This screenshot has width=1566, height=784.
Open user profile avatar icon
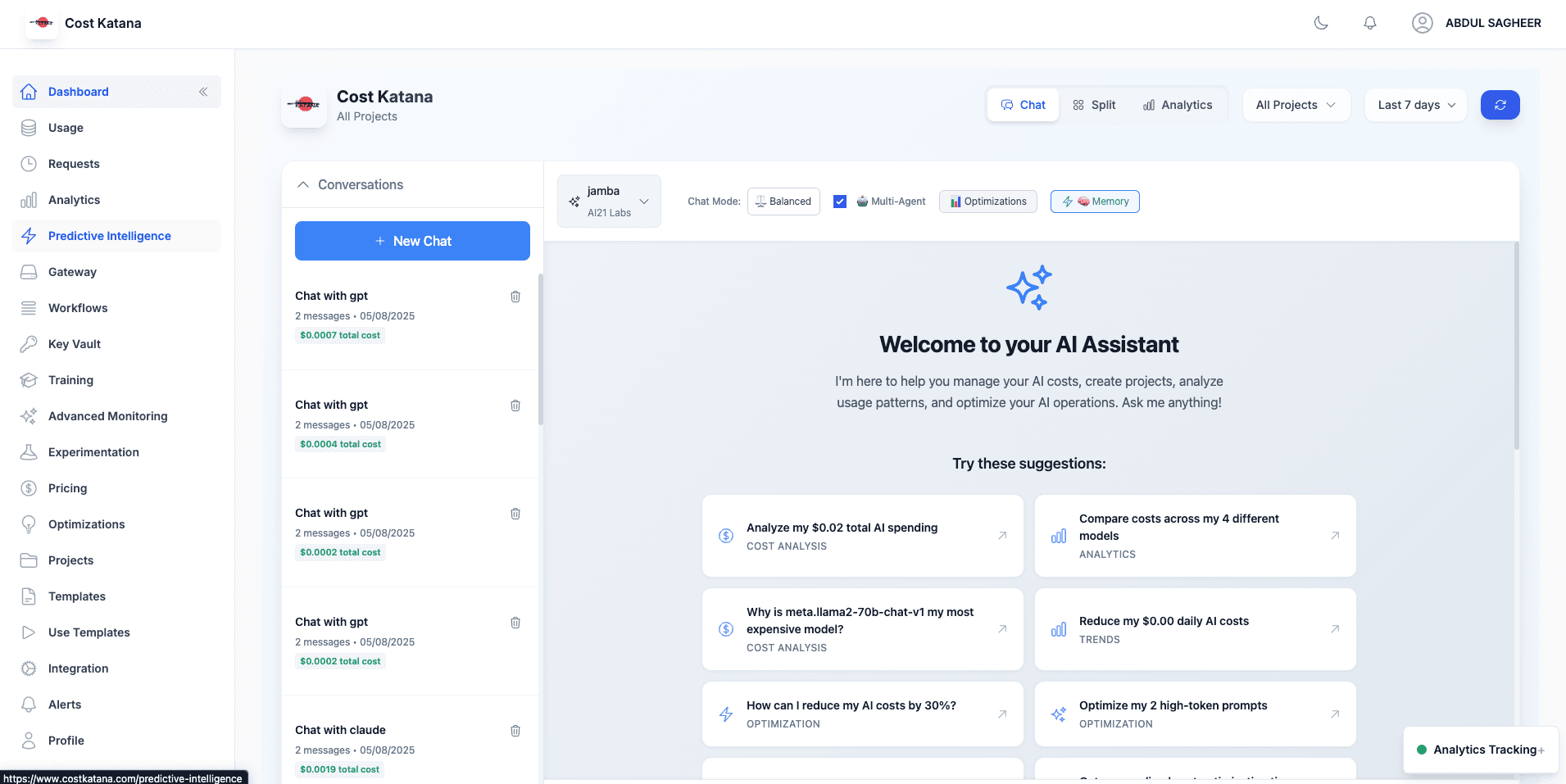(1422, 23)
